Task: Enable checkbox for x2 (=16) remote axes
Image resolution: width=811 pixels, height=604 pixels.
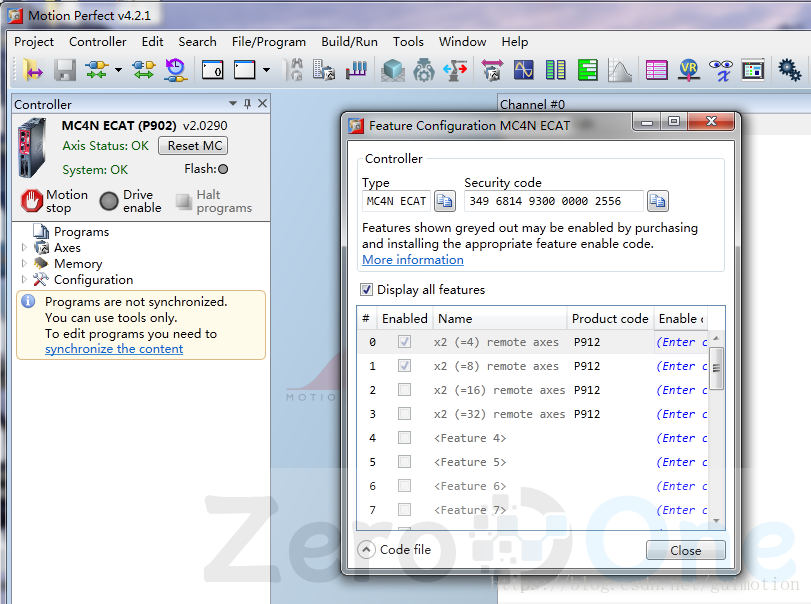Action: [x=404, y=389]
